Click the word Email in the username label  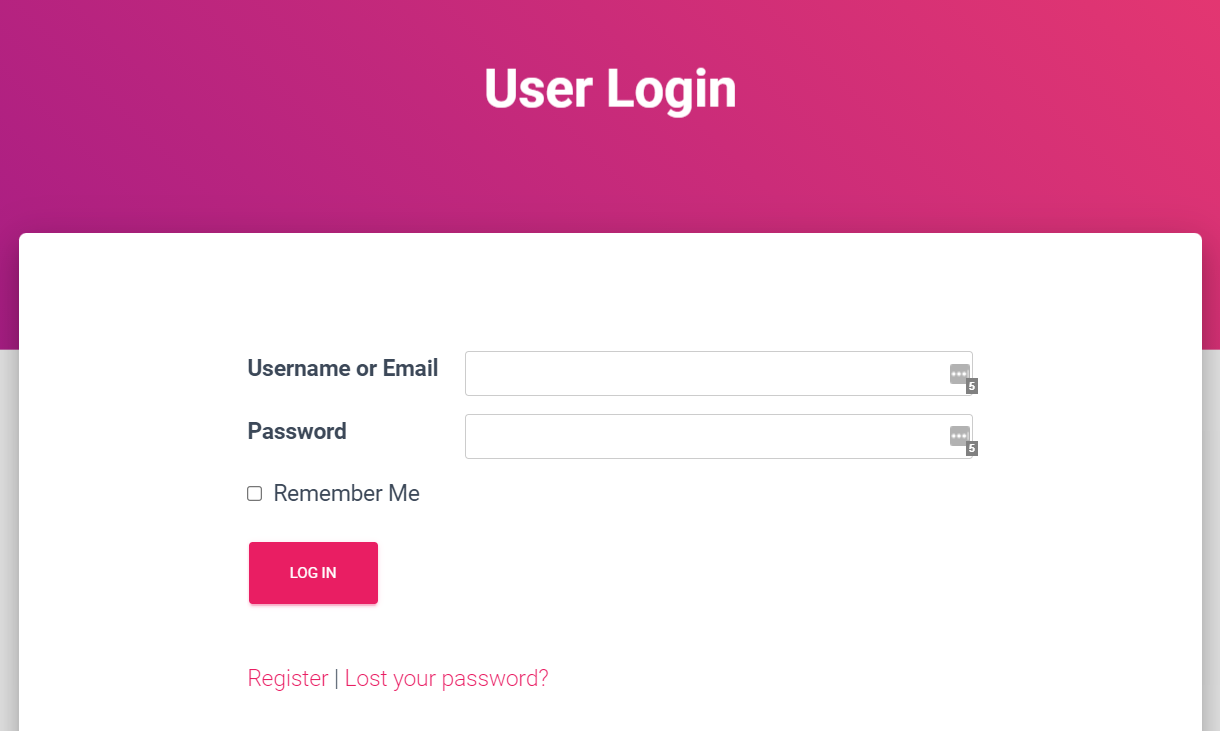[410, 369]
